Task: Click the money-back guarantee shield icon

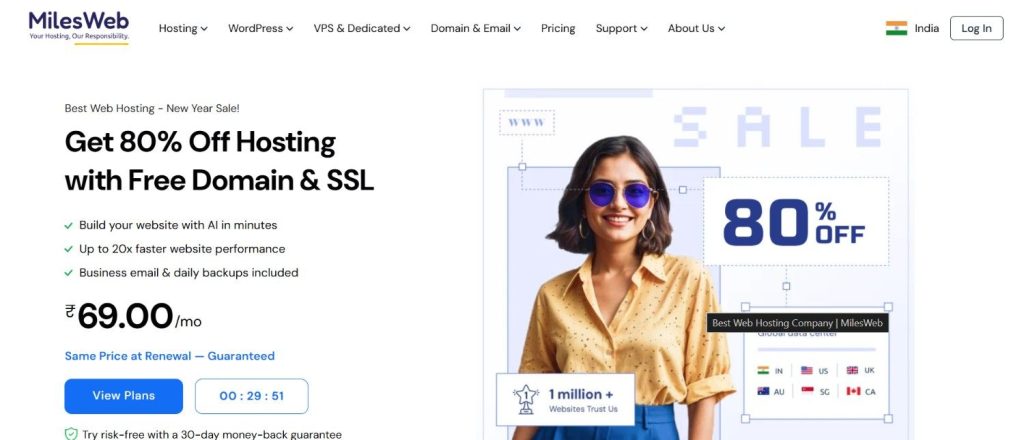Action: coord(71,434)
